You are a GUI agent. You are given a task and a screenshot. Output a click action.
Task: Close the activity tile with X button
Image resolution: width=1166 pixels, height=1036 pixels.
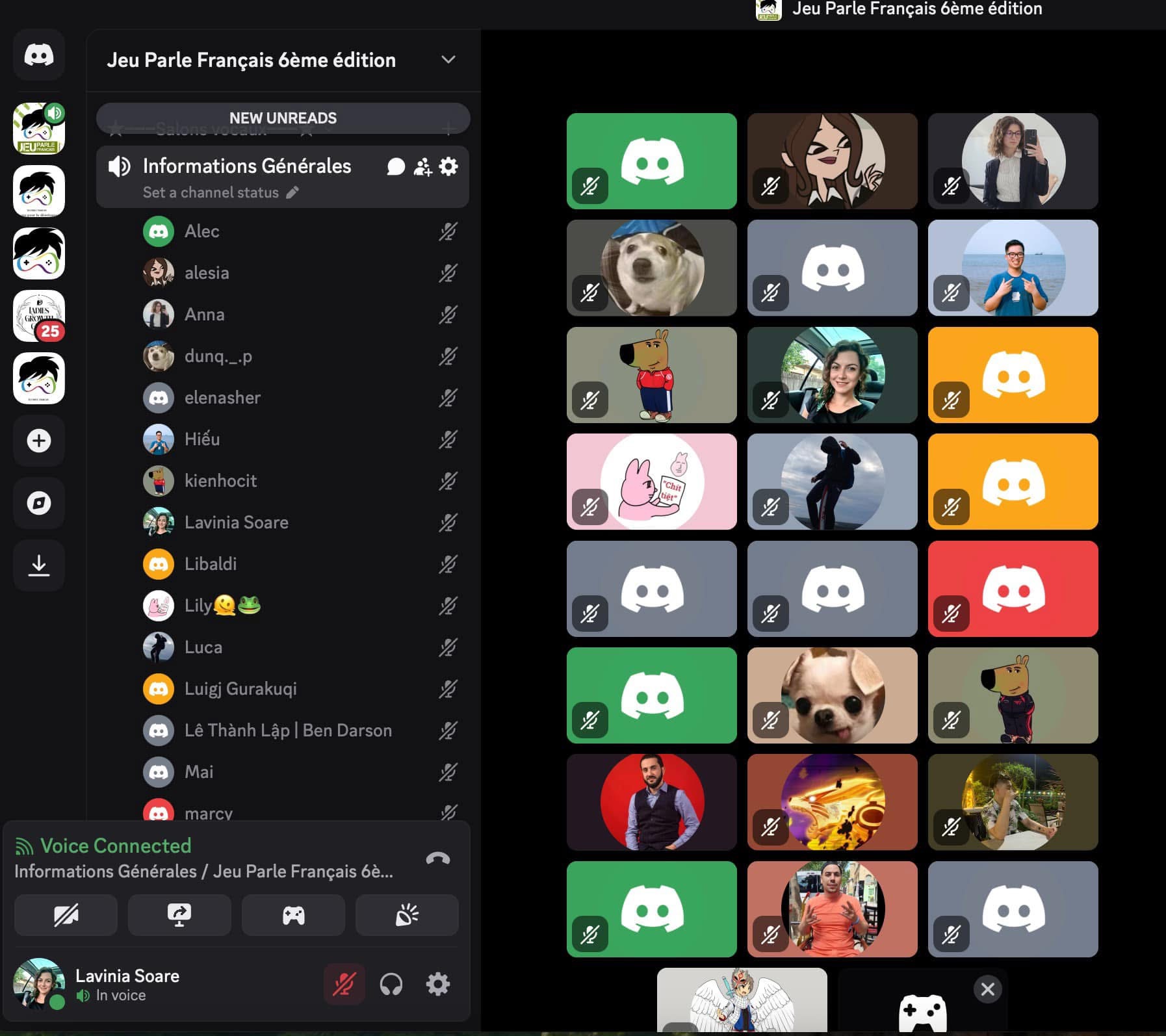(988, 989)
